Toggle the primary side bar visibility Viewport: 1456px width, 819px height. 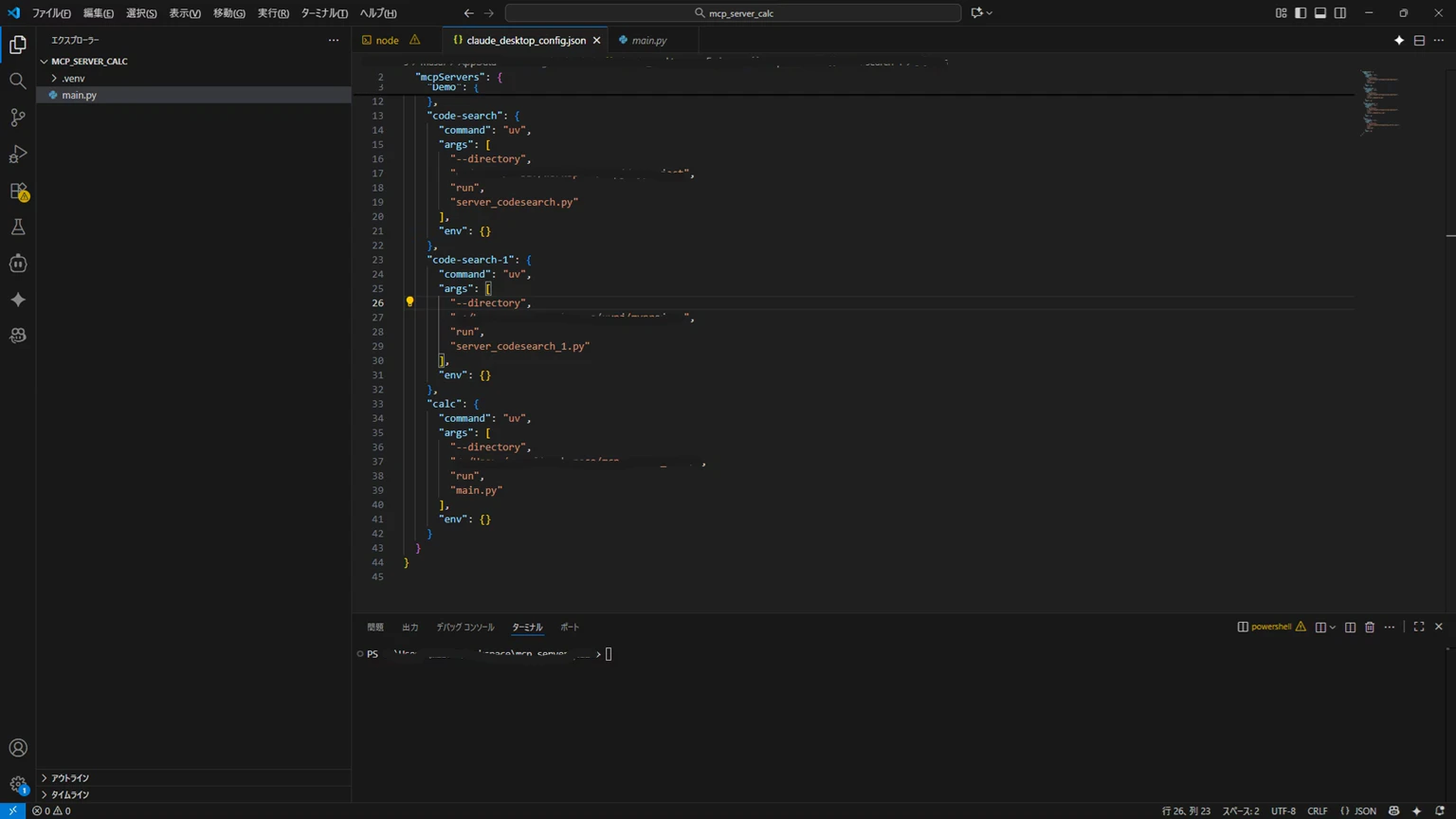[x=1301, y=13]
